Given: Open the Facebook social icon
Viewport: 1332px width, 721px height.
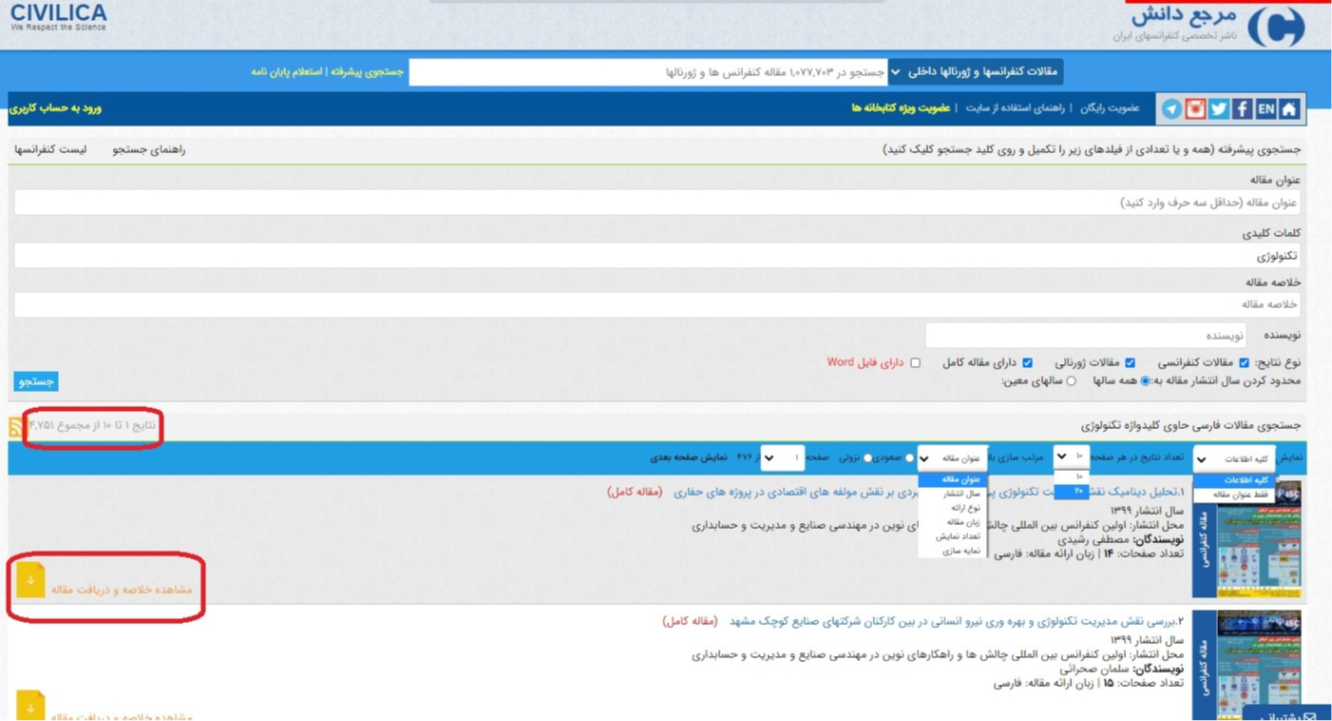Looking at the screenshot, I should pyautogui.click(x=1242, y=109).
